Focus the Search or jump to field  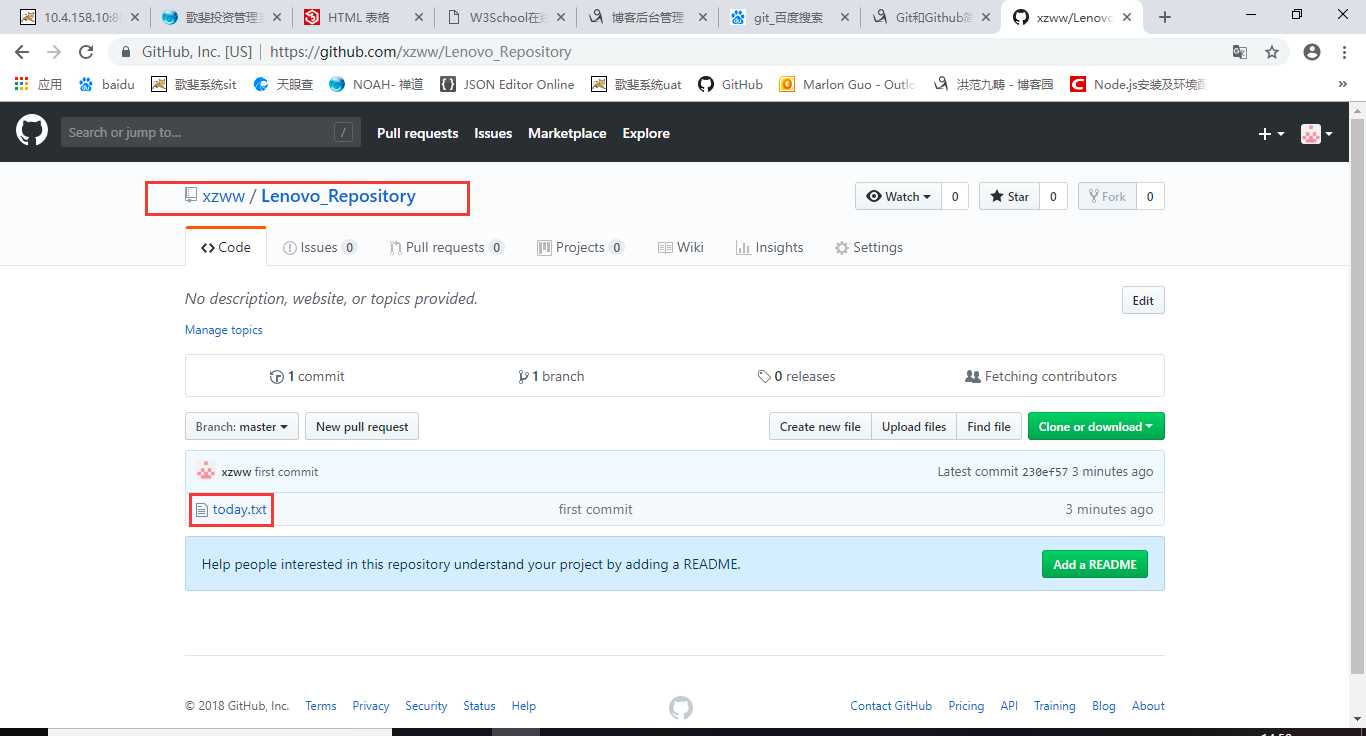(211, 133)
